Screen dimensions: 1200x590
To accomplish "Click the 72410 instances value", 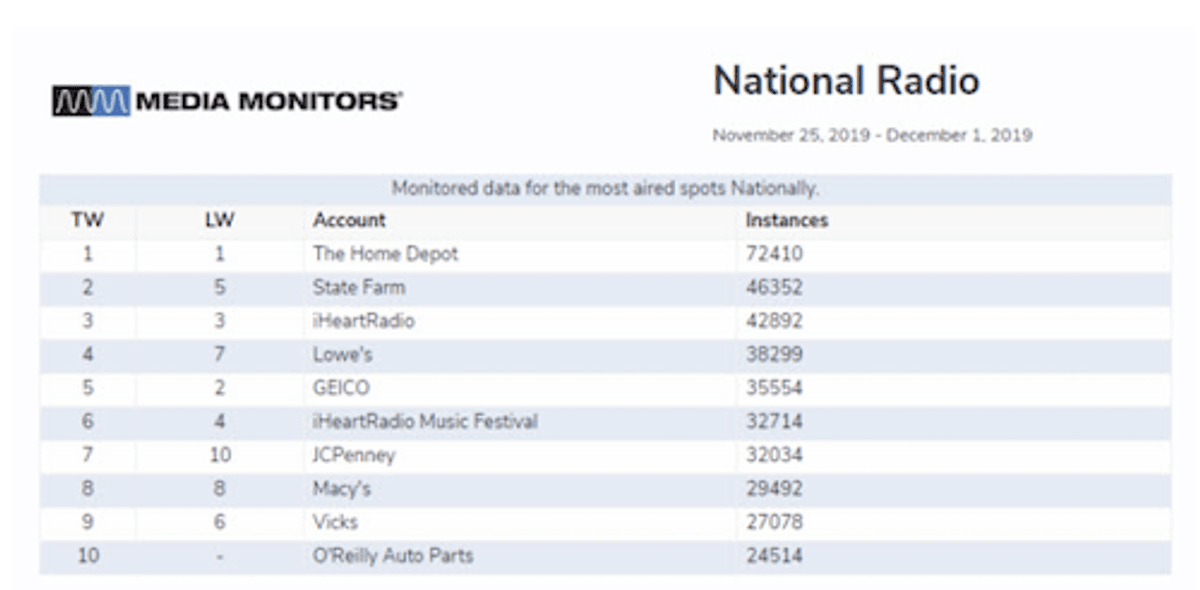I will tap(774, 254).
